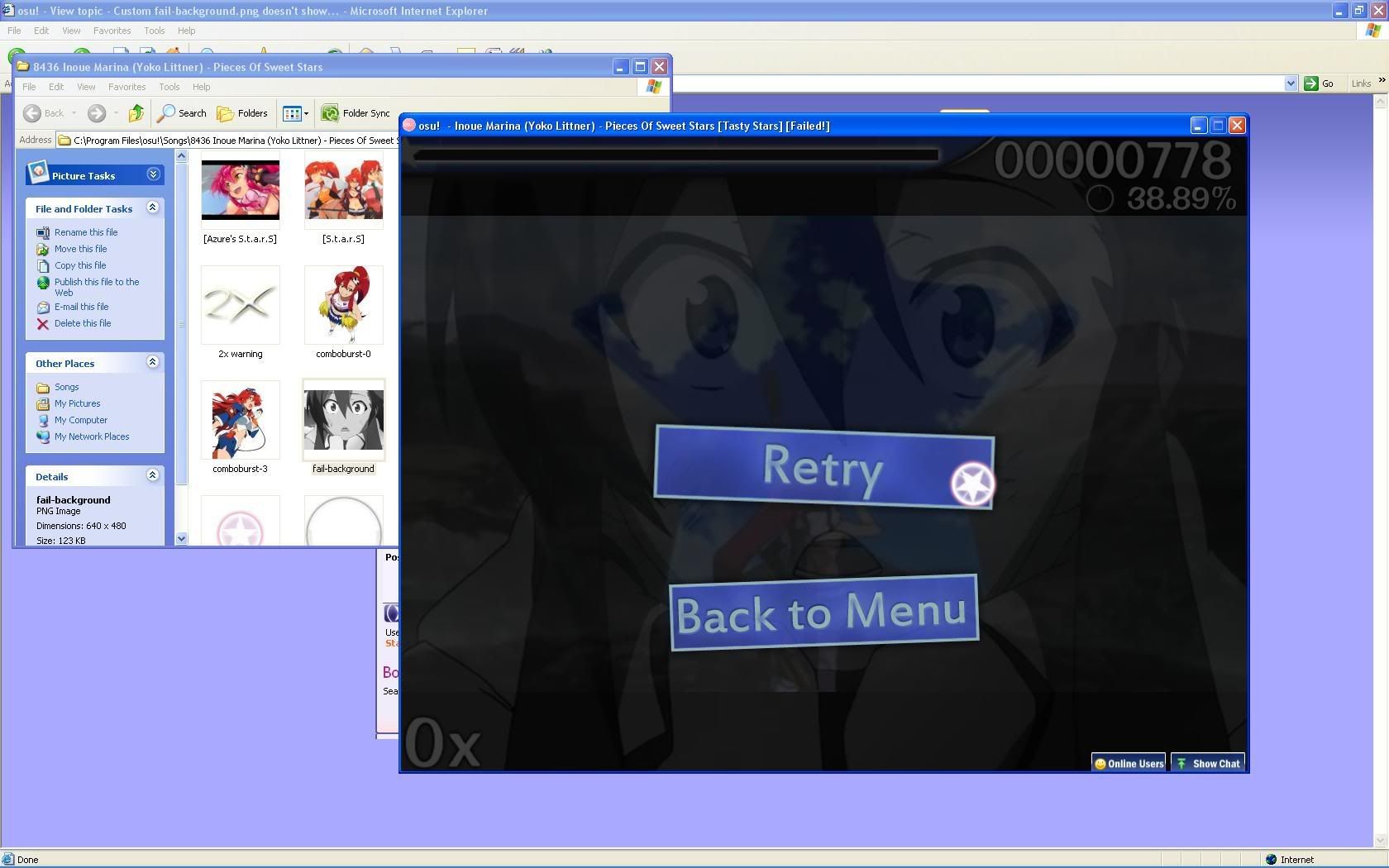Click the Forward arrow in the Explorer toolbar
The height and width of the screenshot is (868, 1389).
[97, 113]
